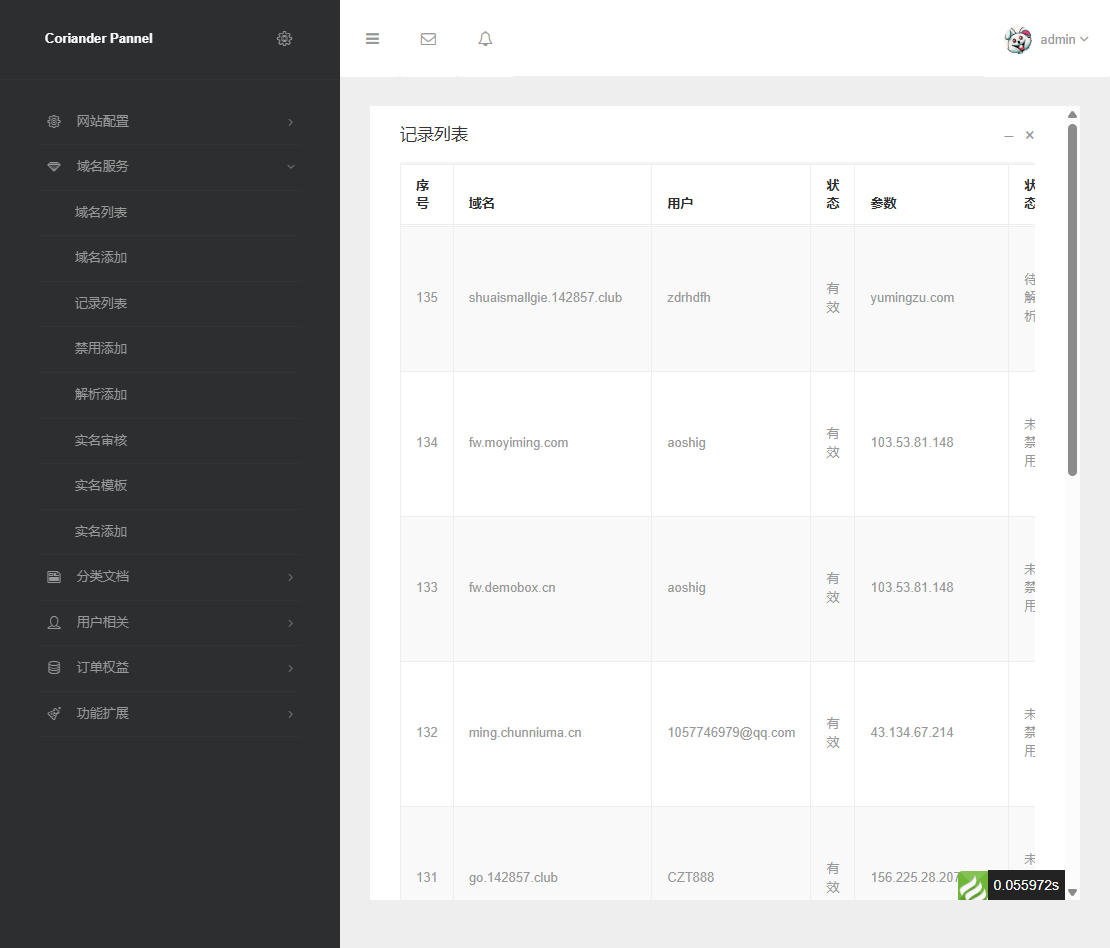Open 域名列表 in the sidebar
Viewport: 1110px width, 948px height.
101,213
